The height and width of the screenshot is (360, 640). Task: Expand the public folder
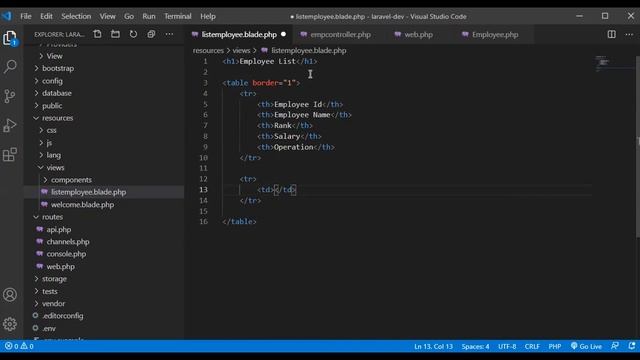[52, 106]
